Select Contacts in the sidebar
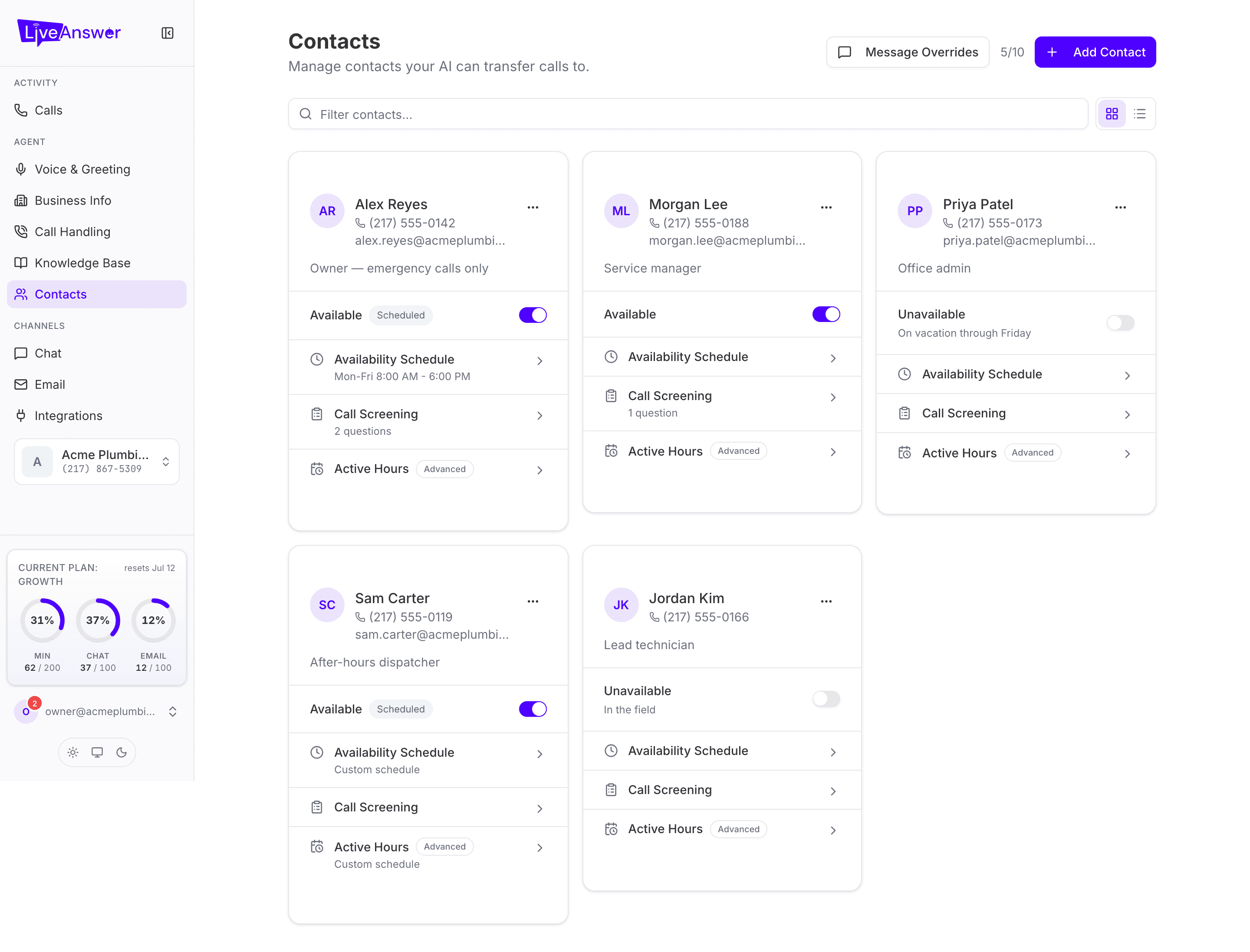 coord(96,294)
